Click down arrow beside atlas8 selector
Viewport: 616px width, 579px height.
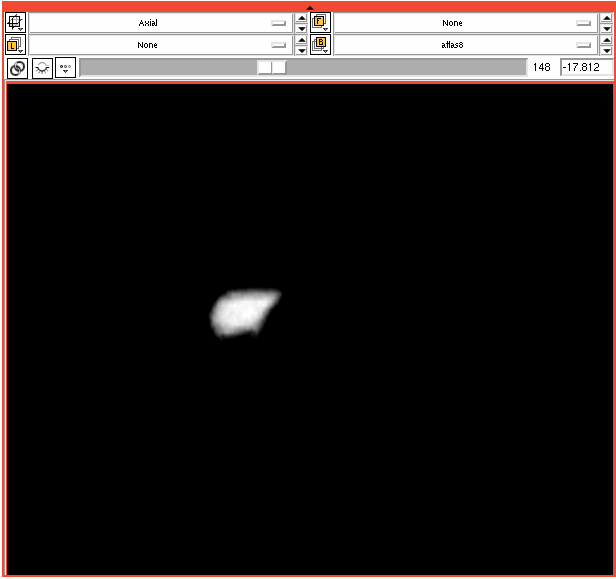tap(607, 50)
